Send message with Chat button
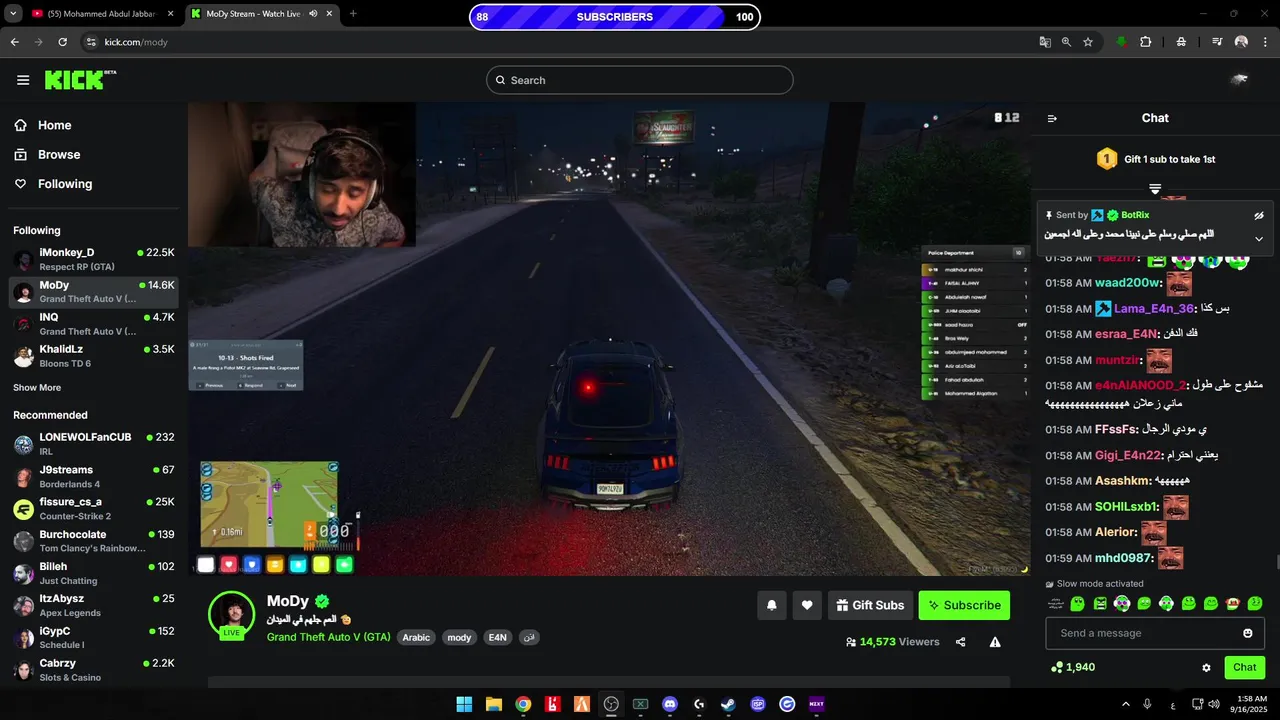 pyautogui.click(x=1244, y=667)
